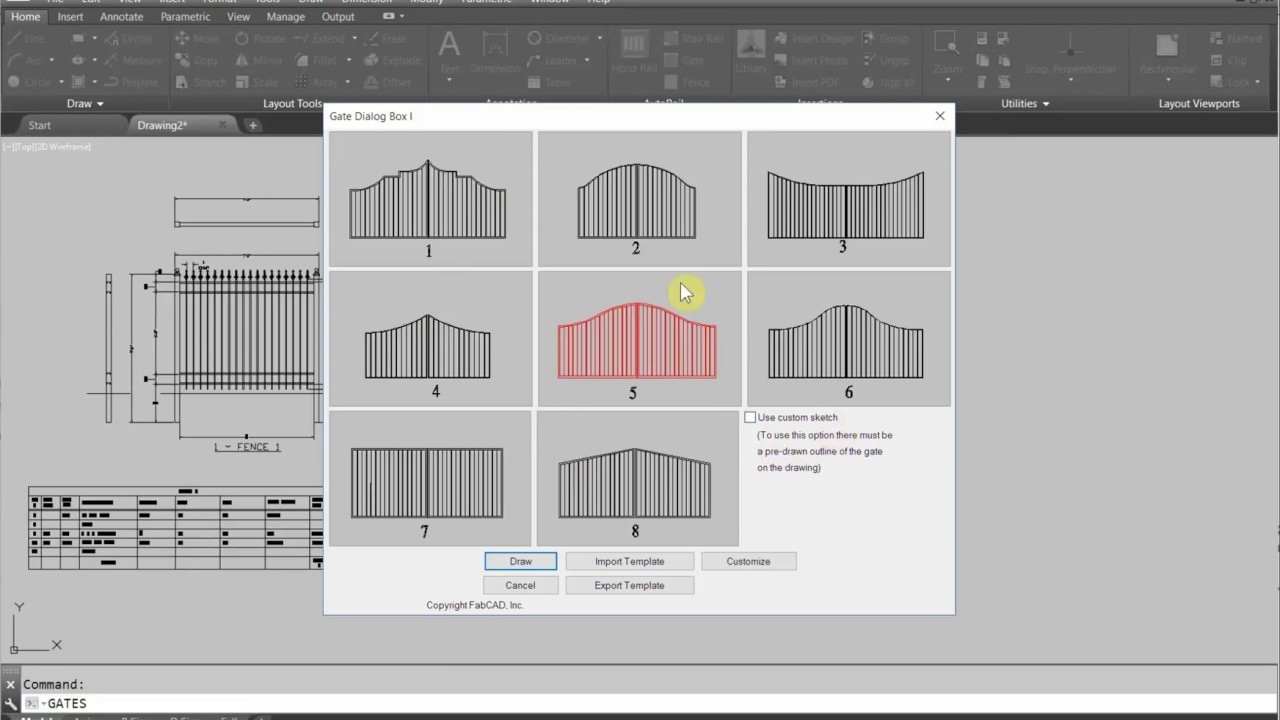
Task: Switch to the Parametric ribbon tab
Action: coord(185,16)
